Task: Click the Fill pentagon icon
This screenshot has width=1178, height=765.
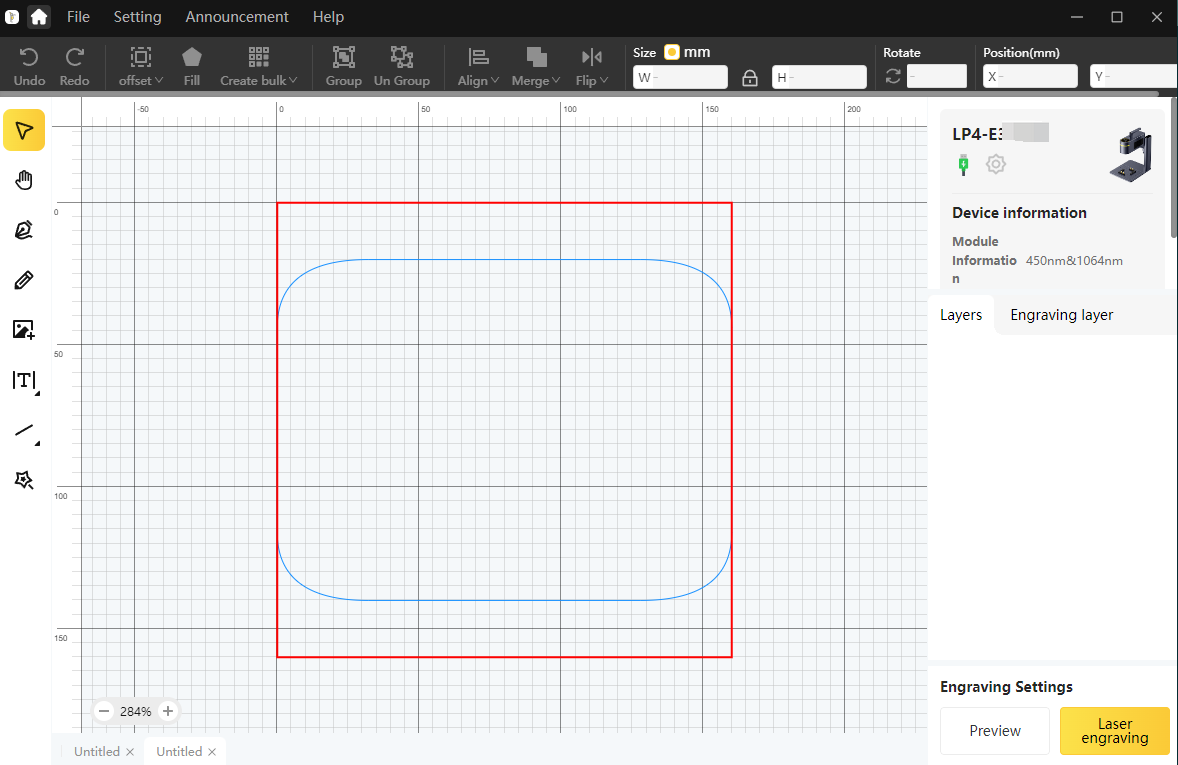Action: 192,58
